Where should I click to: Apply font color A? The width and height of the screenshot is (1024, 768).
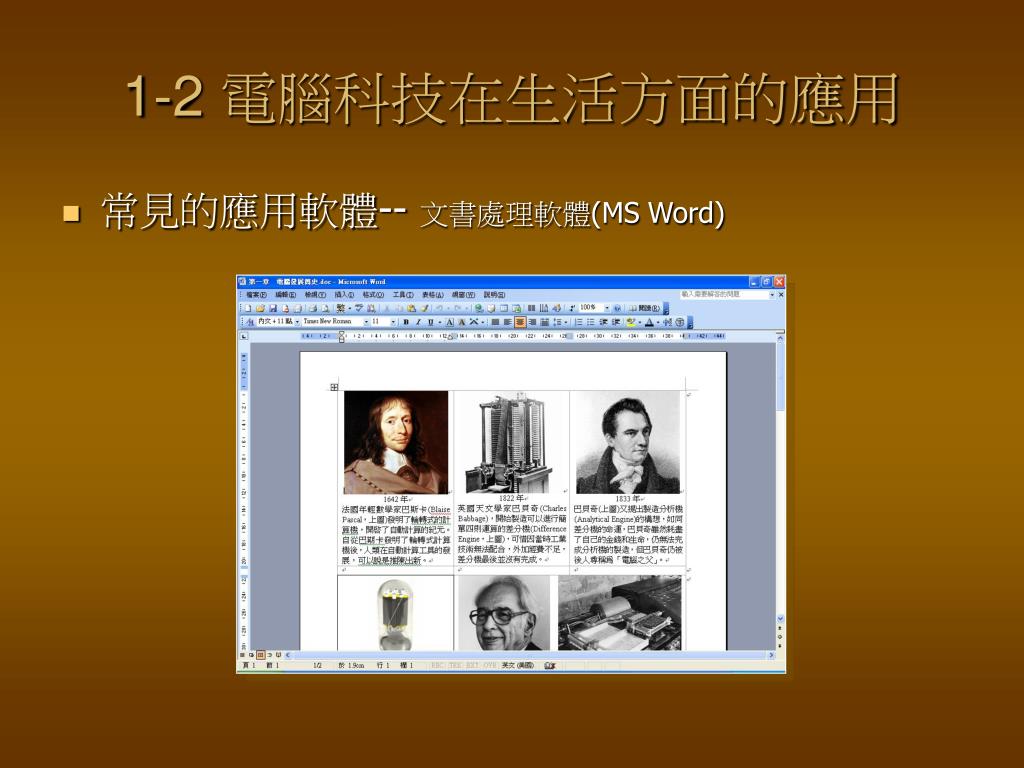[x=649, y=322]
